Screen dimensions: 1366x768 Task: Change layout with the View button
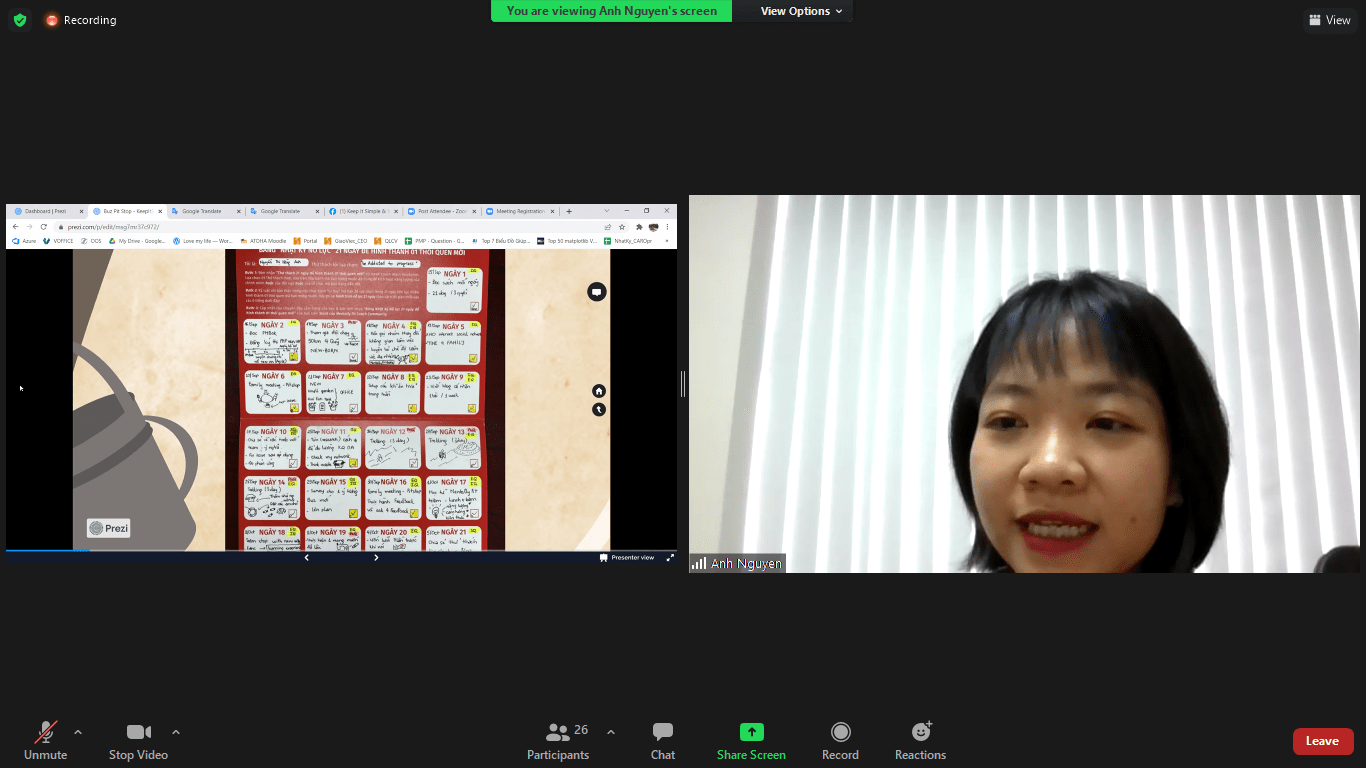pos(1330,20)
